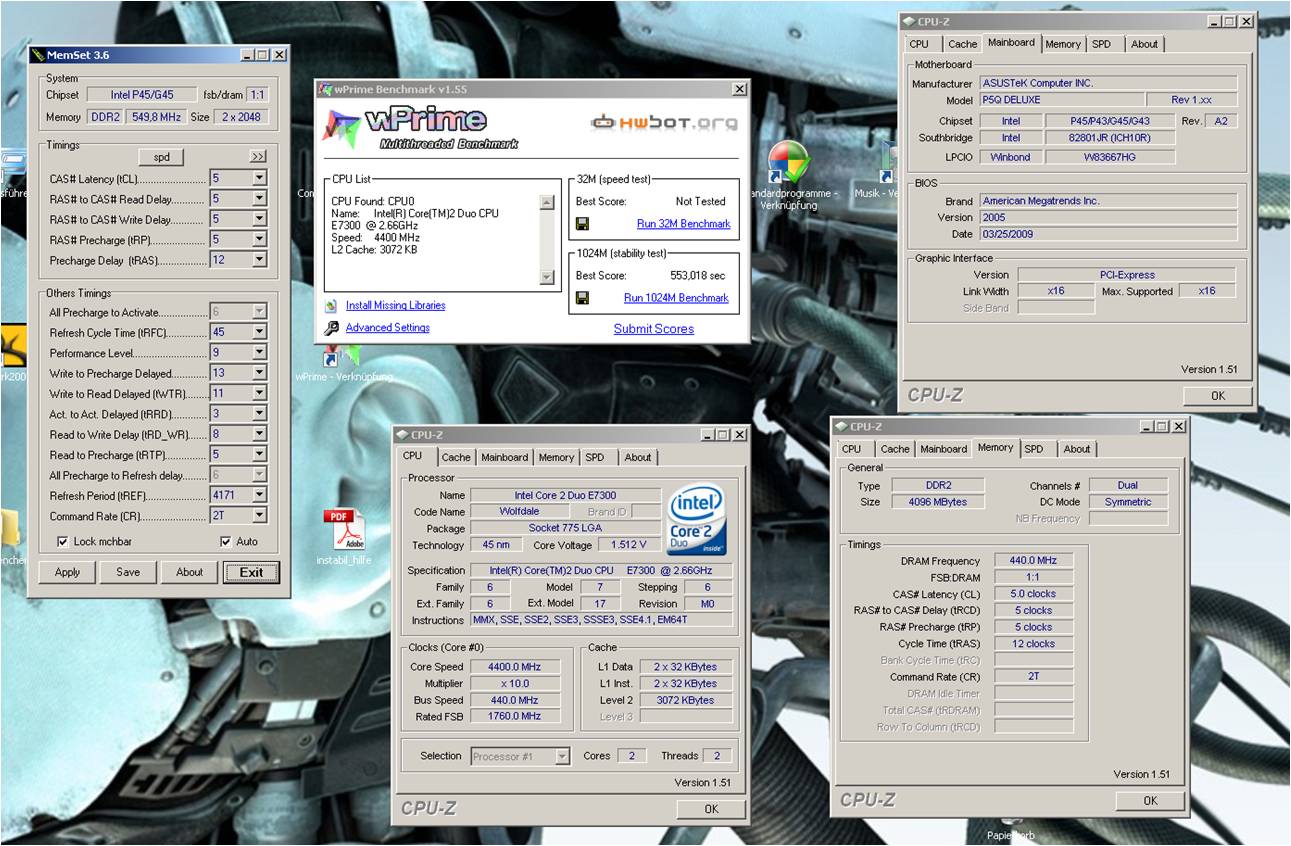Click the CPU List scrollbar up arrow
Screen dimensions: 1291x846
(546, 202)
